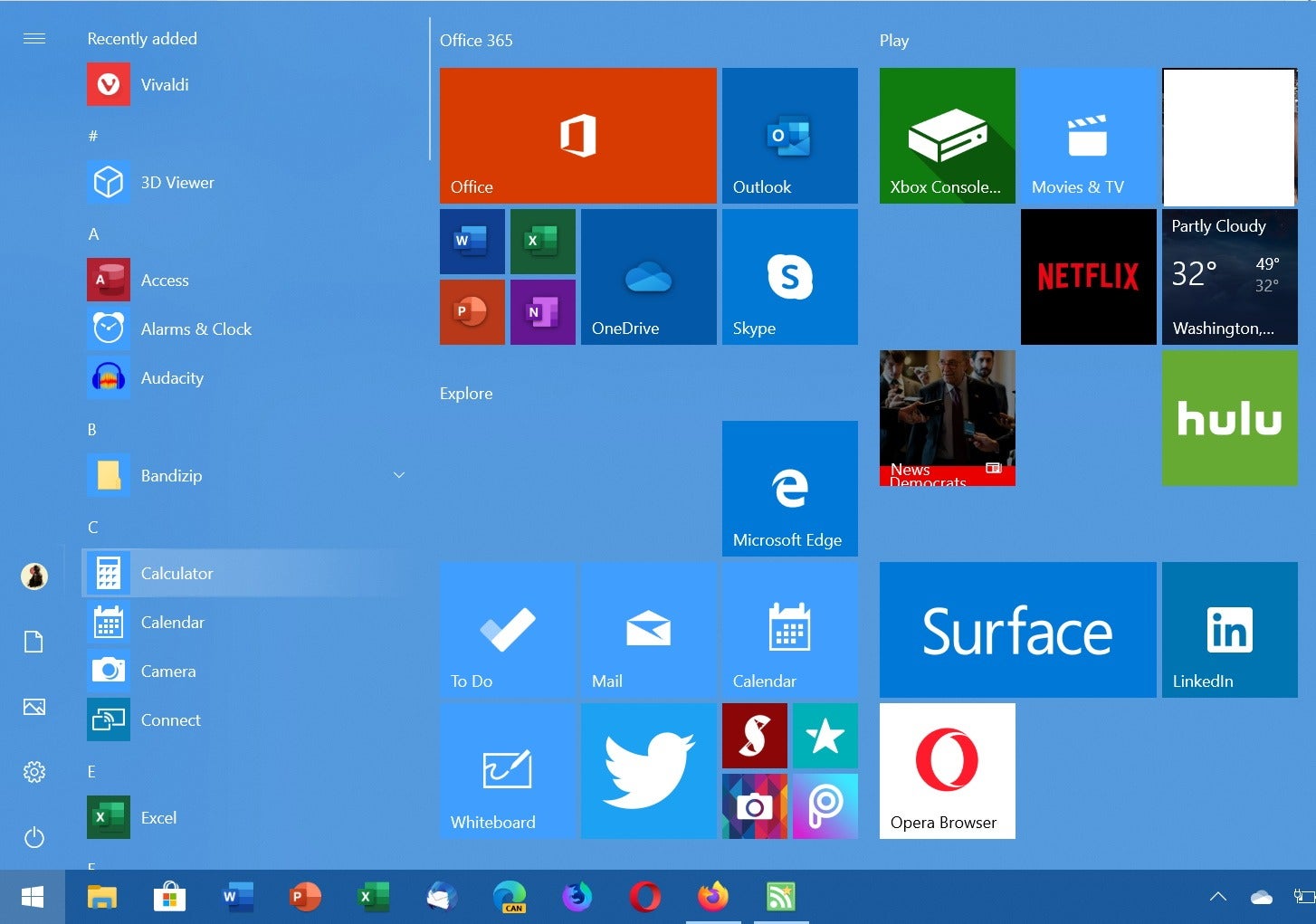Launch Hulu from the Play group

[1229, 417]
